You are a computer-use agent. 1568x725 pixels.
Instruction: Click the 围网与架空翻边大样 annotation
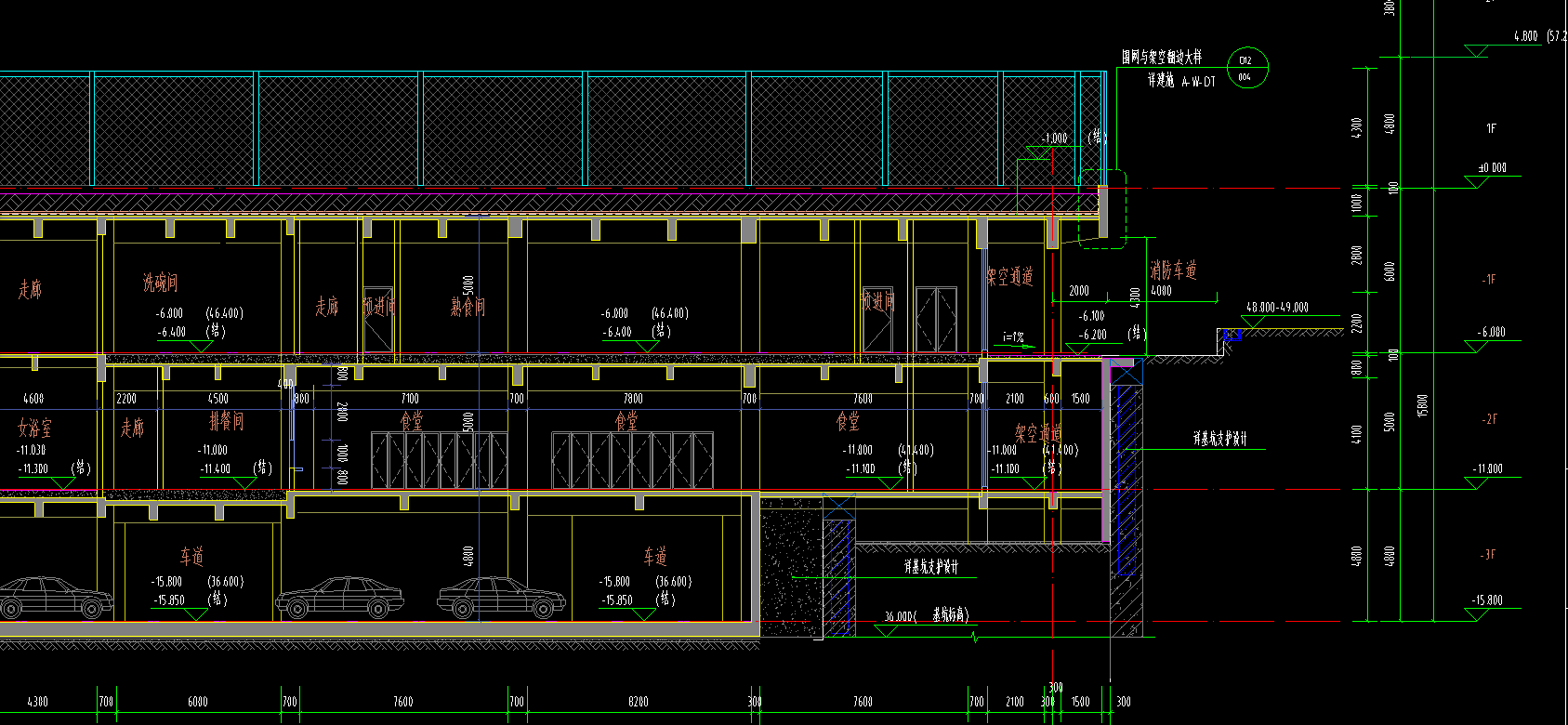pos(1161,58)
